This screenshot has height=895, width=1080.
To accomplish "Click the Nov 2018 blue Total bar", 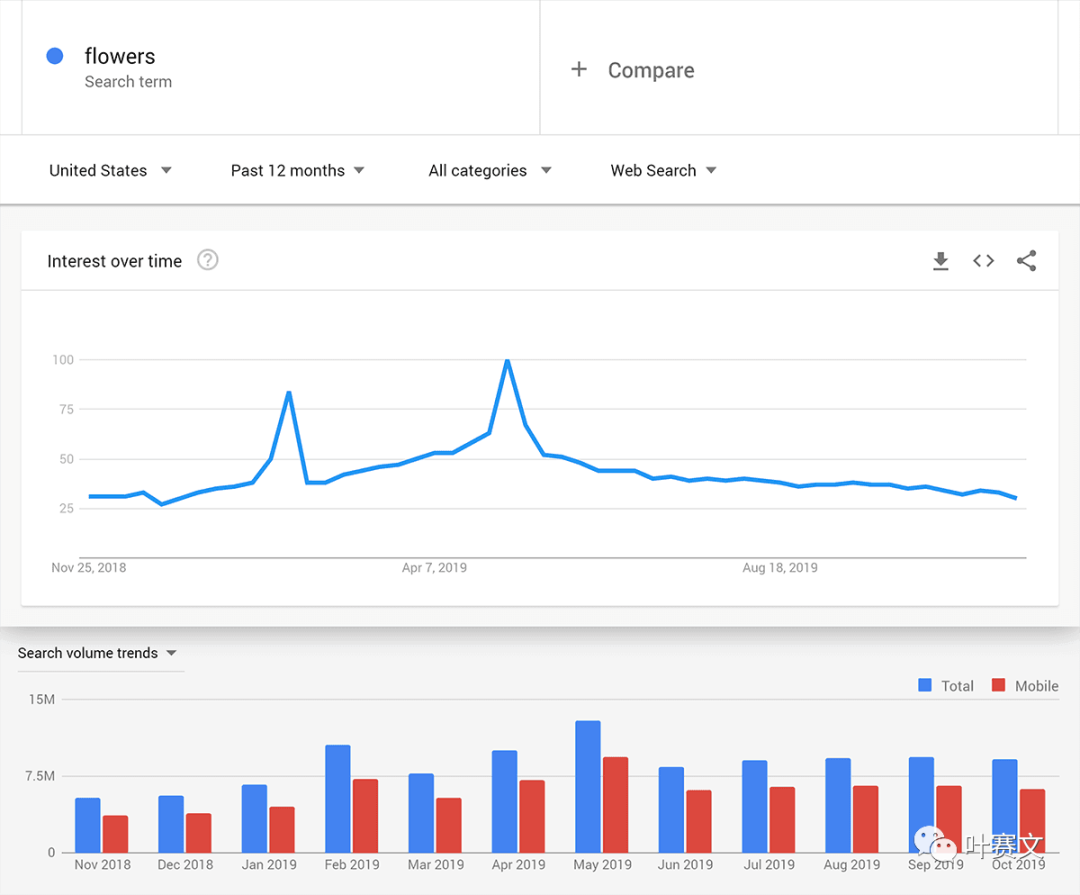I will click(x=87, y=825).
